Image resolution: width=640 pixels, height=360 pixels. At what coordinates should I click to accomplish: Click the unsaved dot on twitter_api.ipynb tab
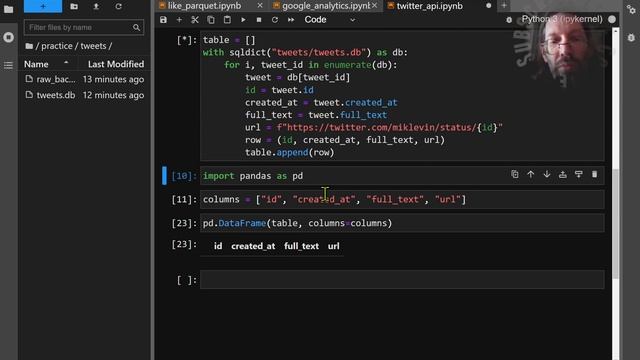coord(489,6)
